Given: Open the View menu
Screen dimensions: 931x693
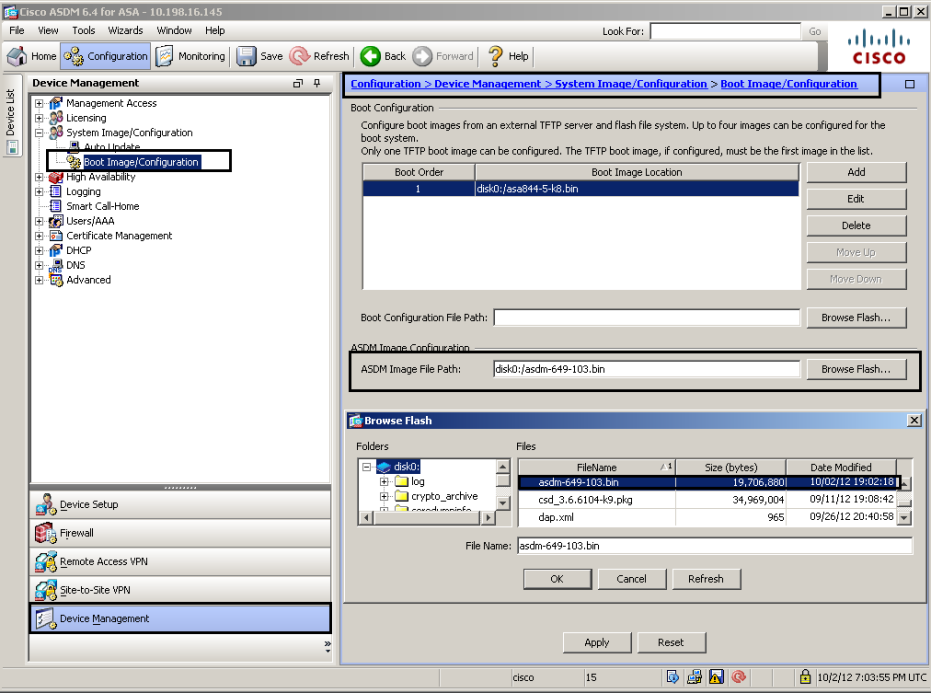Looking at the screenshot, I should click(x=48, y=30).
